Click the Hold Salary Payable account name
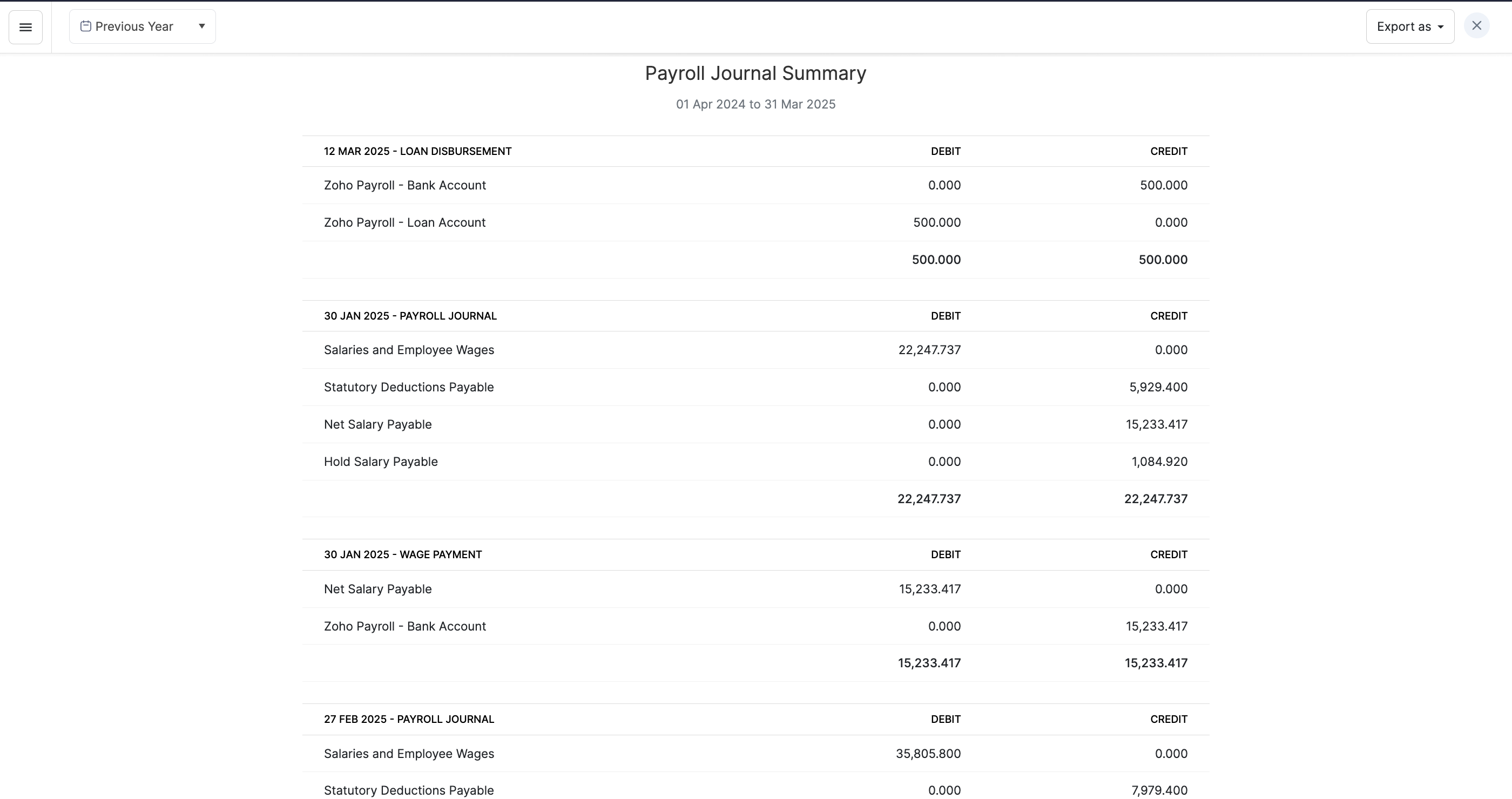The width and height of the screenshot is (1512, 799). tap(380, 462)
